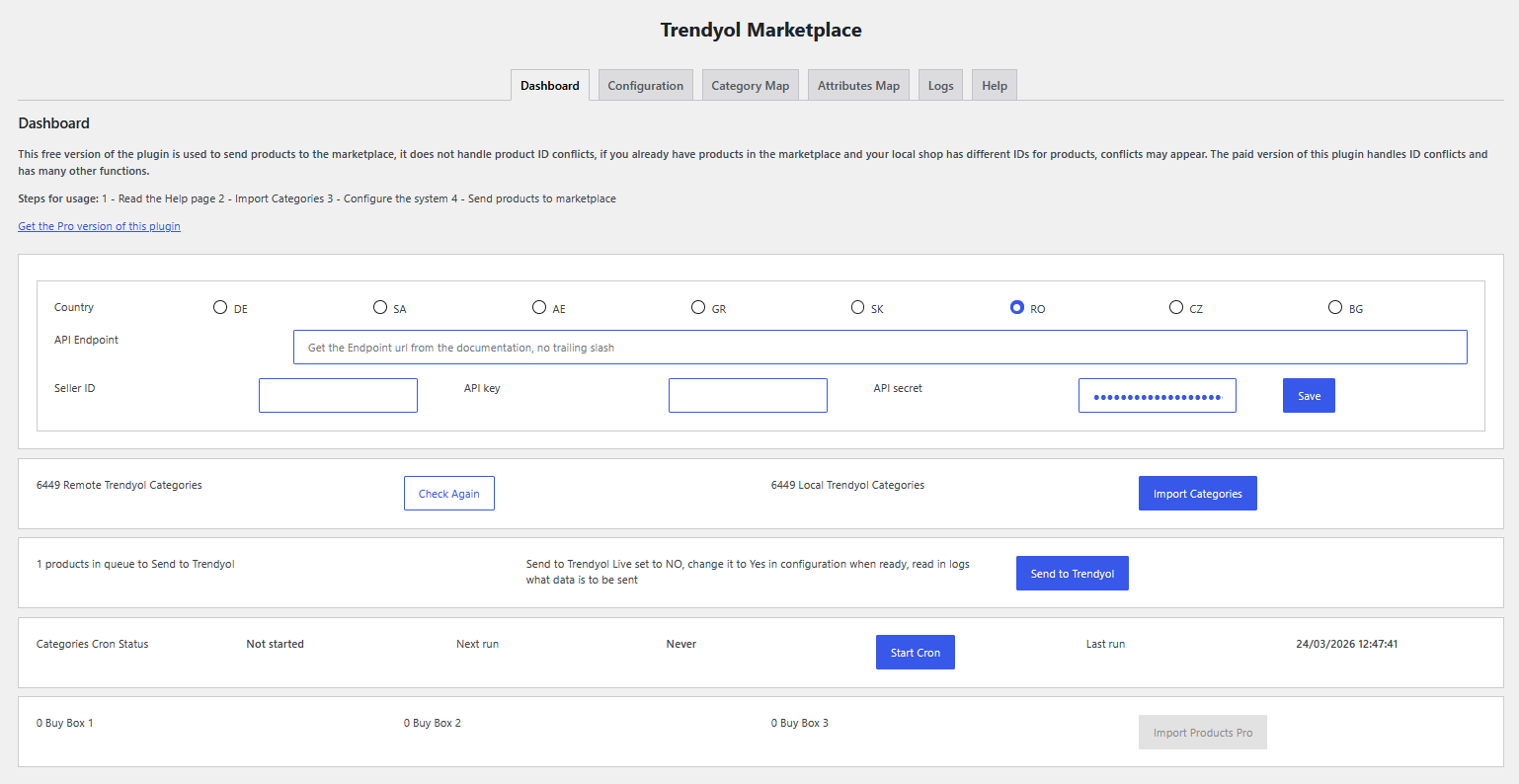Select BG as the country
Image resolution: width=1519 pixels, height=784 pixels.
point(1335,307)
